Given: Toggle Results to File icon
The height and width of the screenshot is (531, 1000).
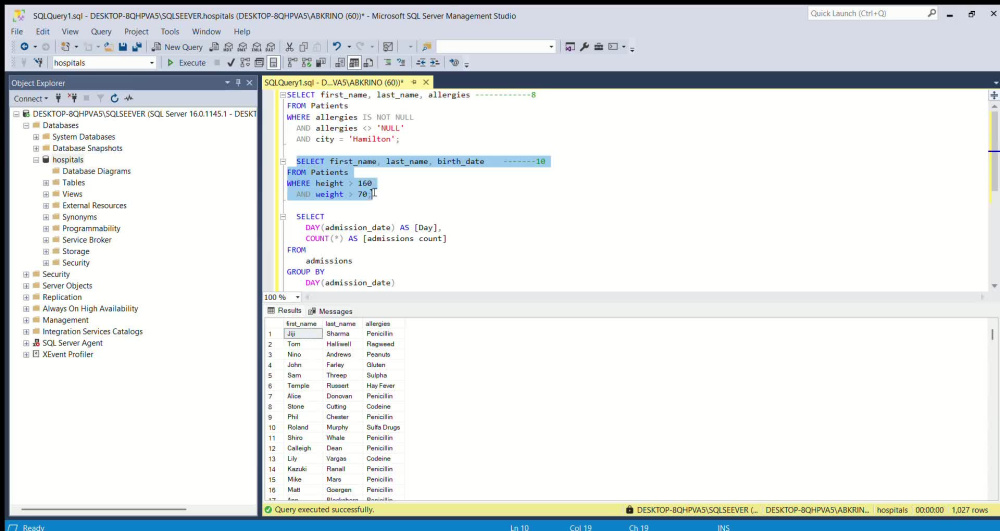Looking at the screenshot, I should (368, 62).
